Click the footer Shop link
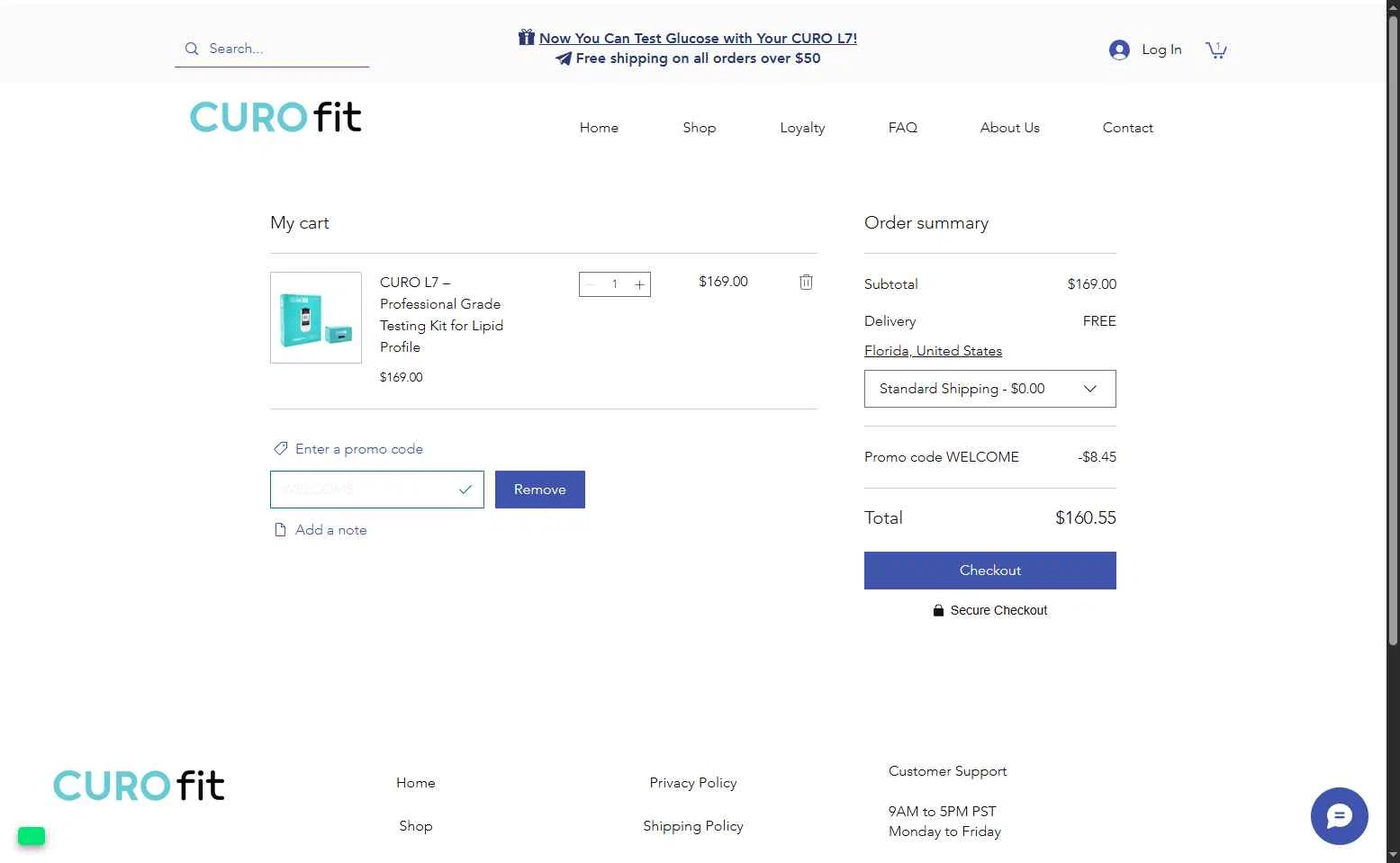1400x863 pixels. 416,826
